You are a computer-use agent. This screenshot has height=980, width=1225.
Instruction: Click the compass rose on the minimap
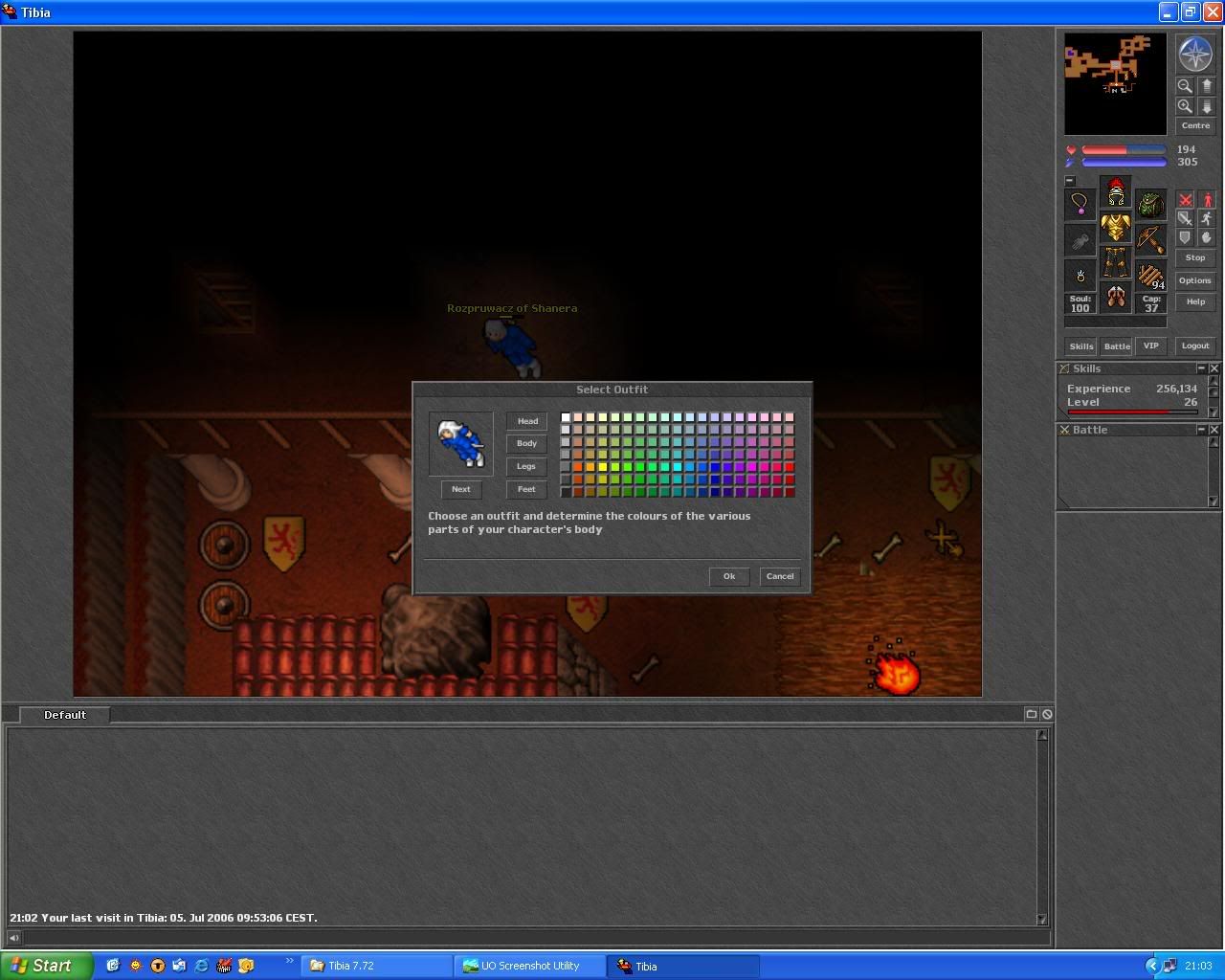[x=1195, y=55]
